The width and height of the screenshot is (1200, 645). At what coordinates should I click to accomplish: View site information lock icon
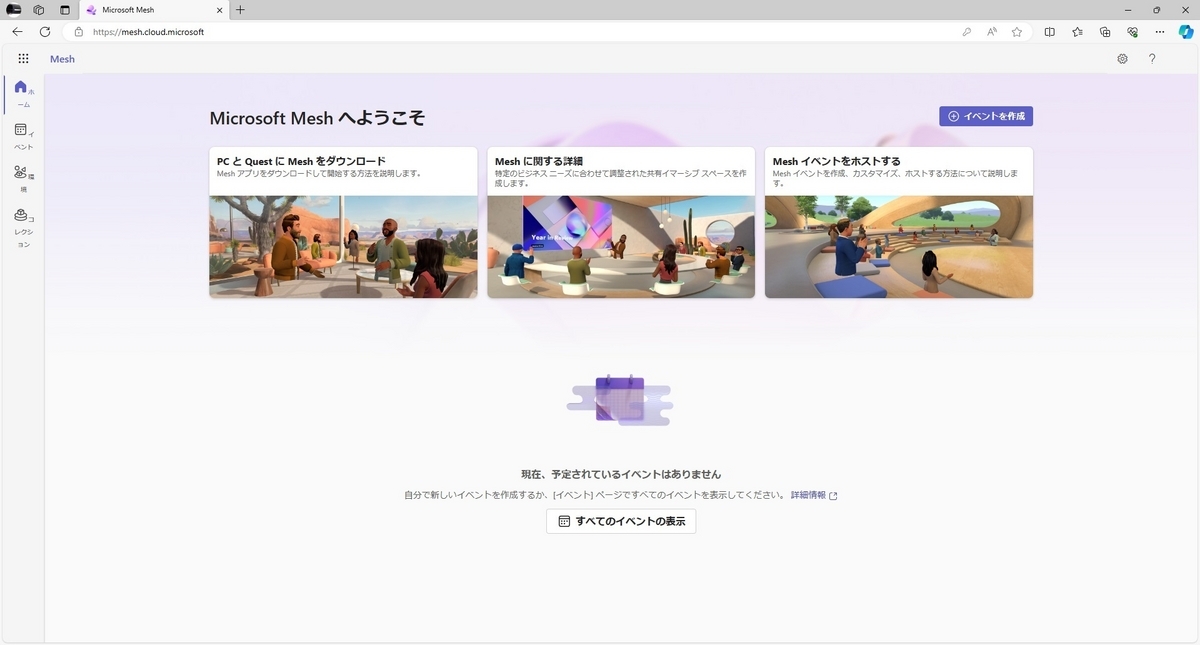coord(79,32)
